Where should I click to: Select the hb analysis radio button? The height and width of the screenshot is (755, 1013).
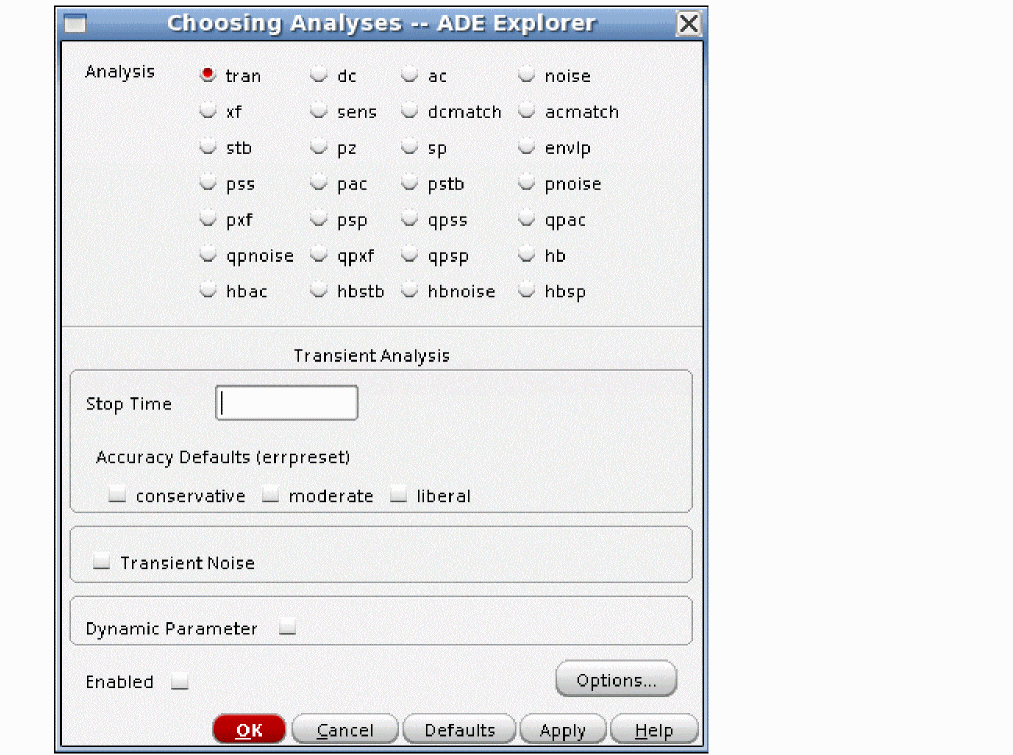point(527,255)
